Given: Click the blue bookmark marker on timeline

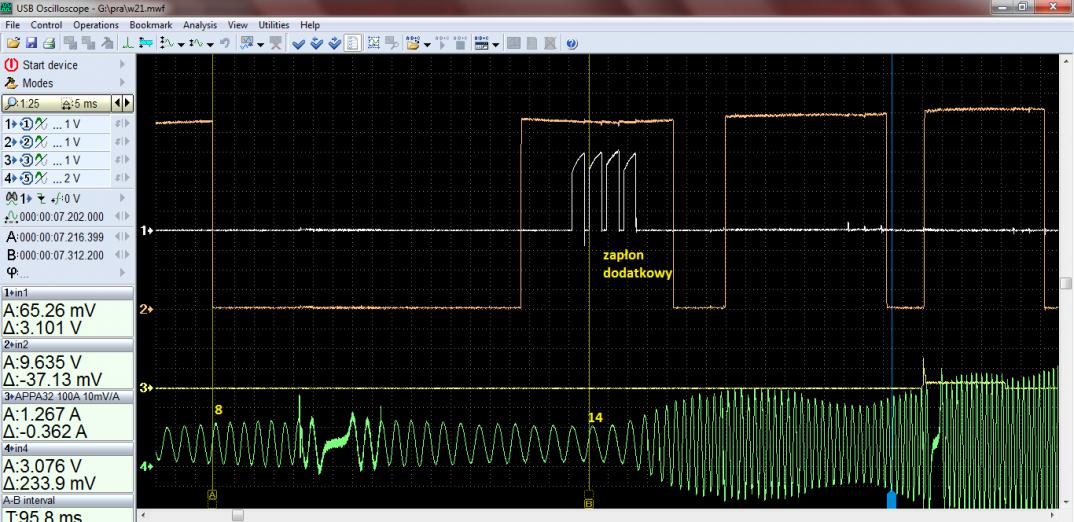Looking at the screenshot, I should pyautogui.click(x=890, y=499).
